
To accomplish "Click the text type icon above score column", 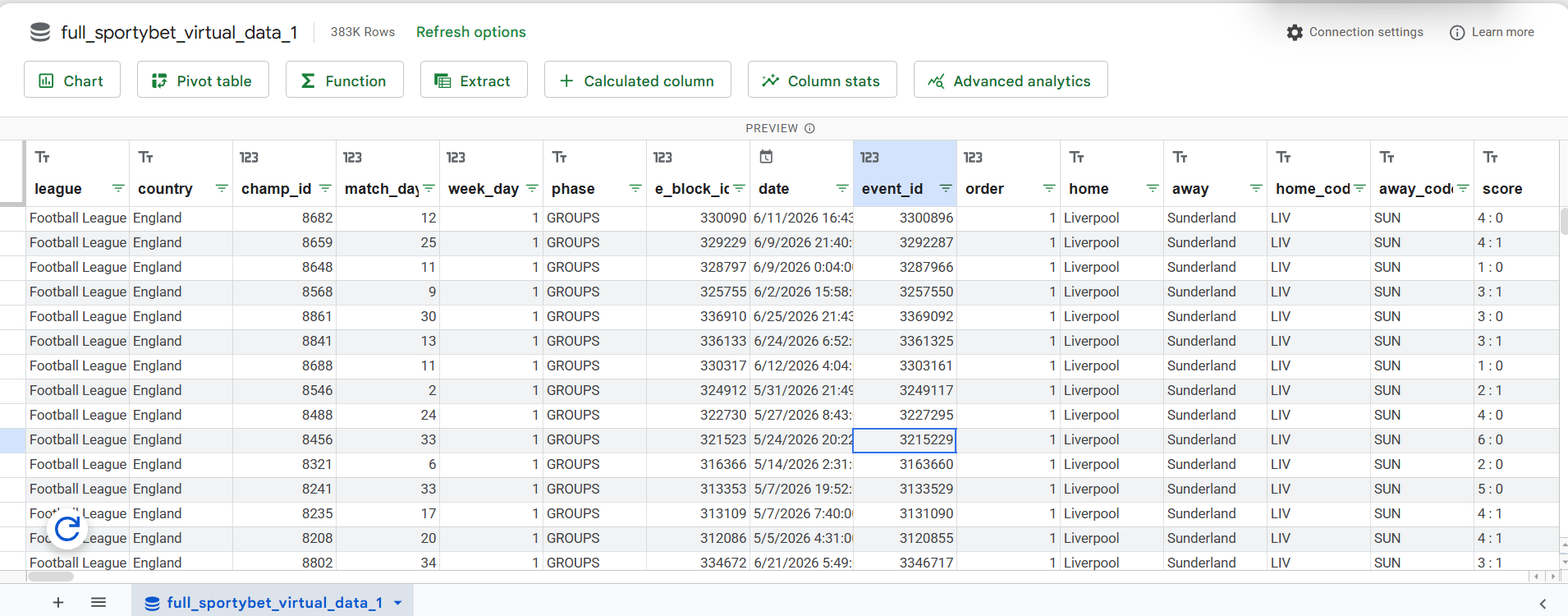I will pos(1491,157).
